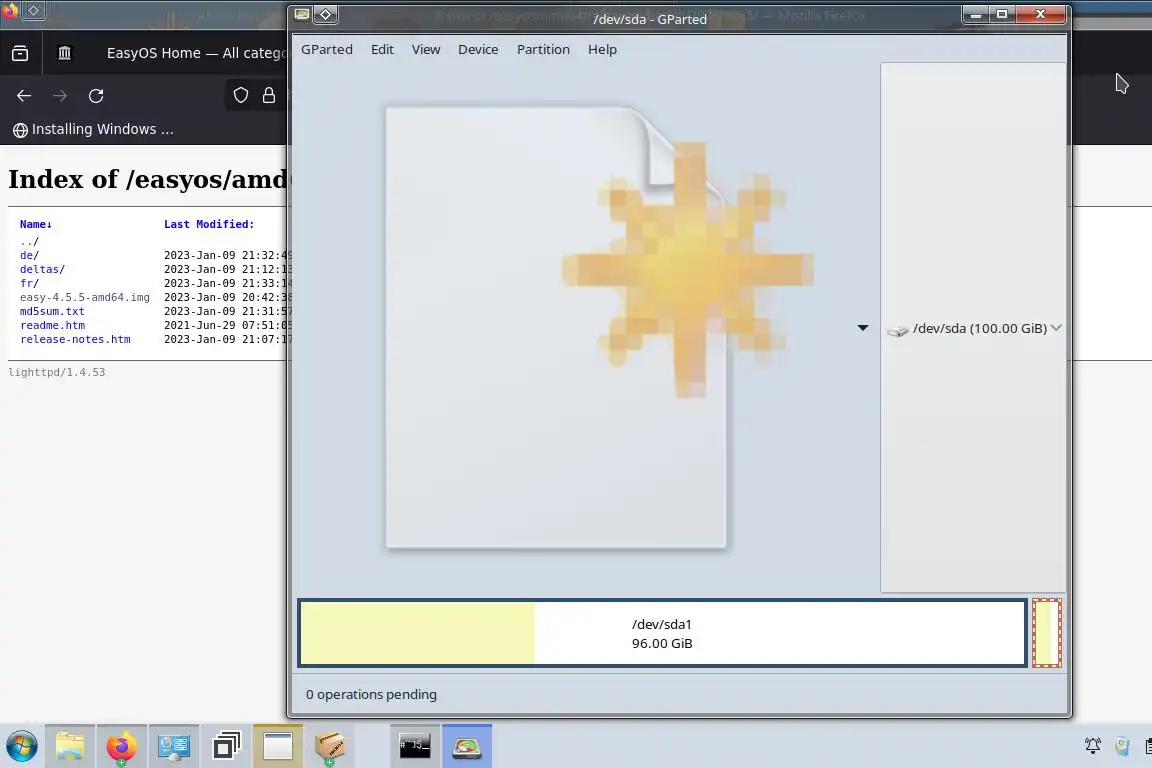Click the blank window taskbar icon

click(278, 747)
